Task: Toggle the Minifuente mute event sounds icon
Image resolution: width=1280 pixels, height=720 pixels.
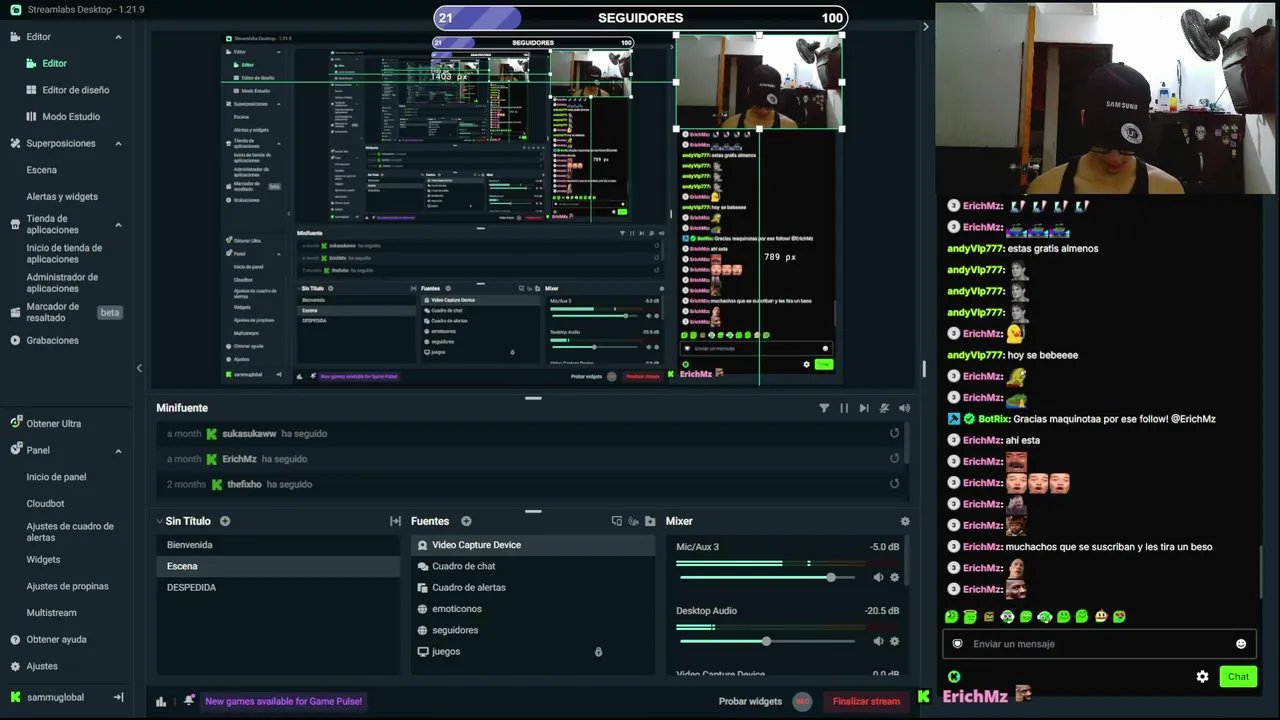Action: (x=884, y=408)
